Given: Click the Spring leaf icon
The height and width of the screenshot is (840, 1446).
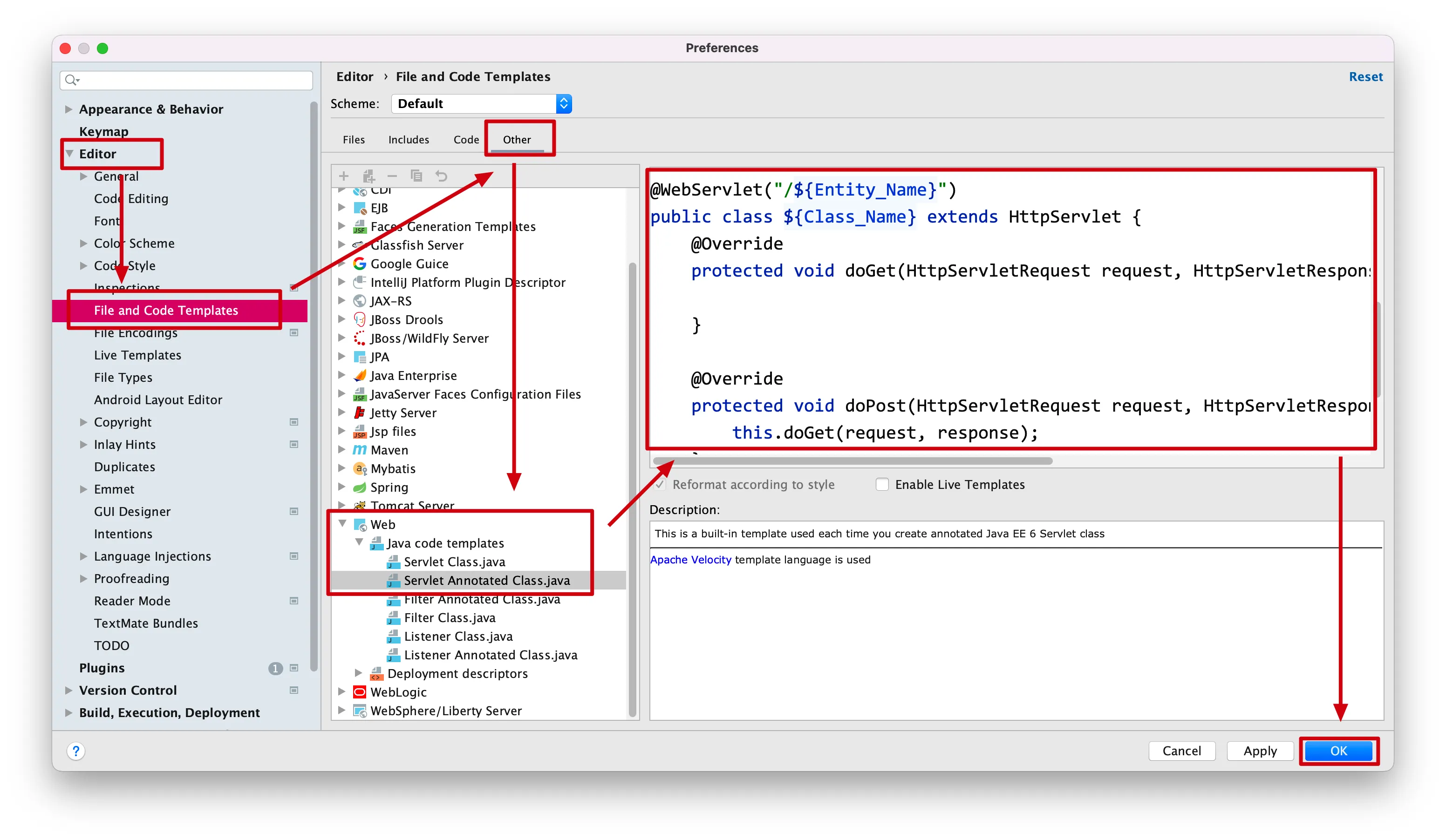Looking at the screenshot, I should tap(360, 488).
